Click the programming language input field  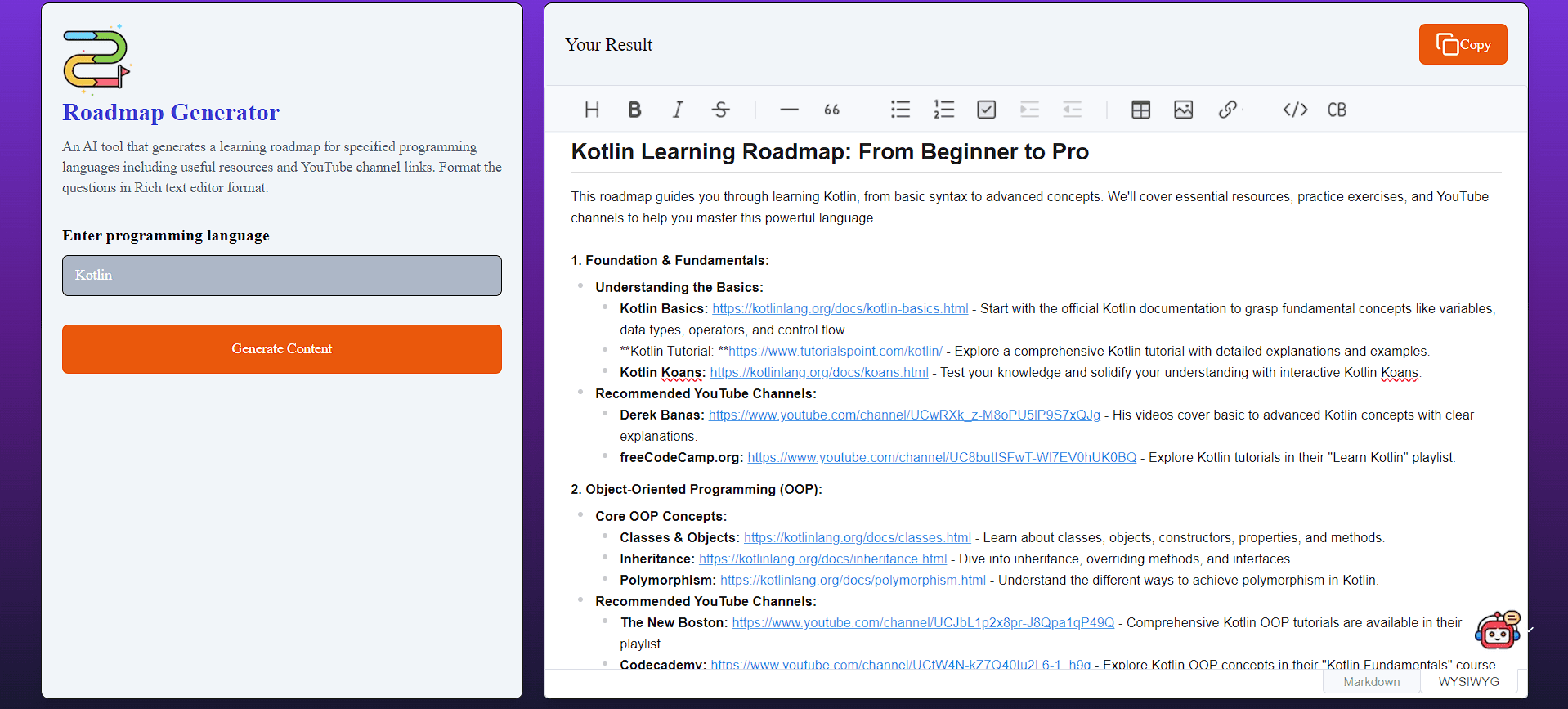click(282, 276)
